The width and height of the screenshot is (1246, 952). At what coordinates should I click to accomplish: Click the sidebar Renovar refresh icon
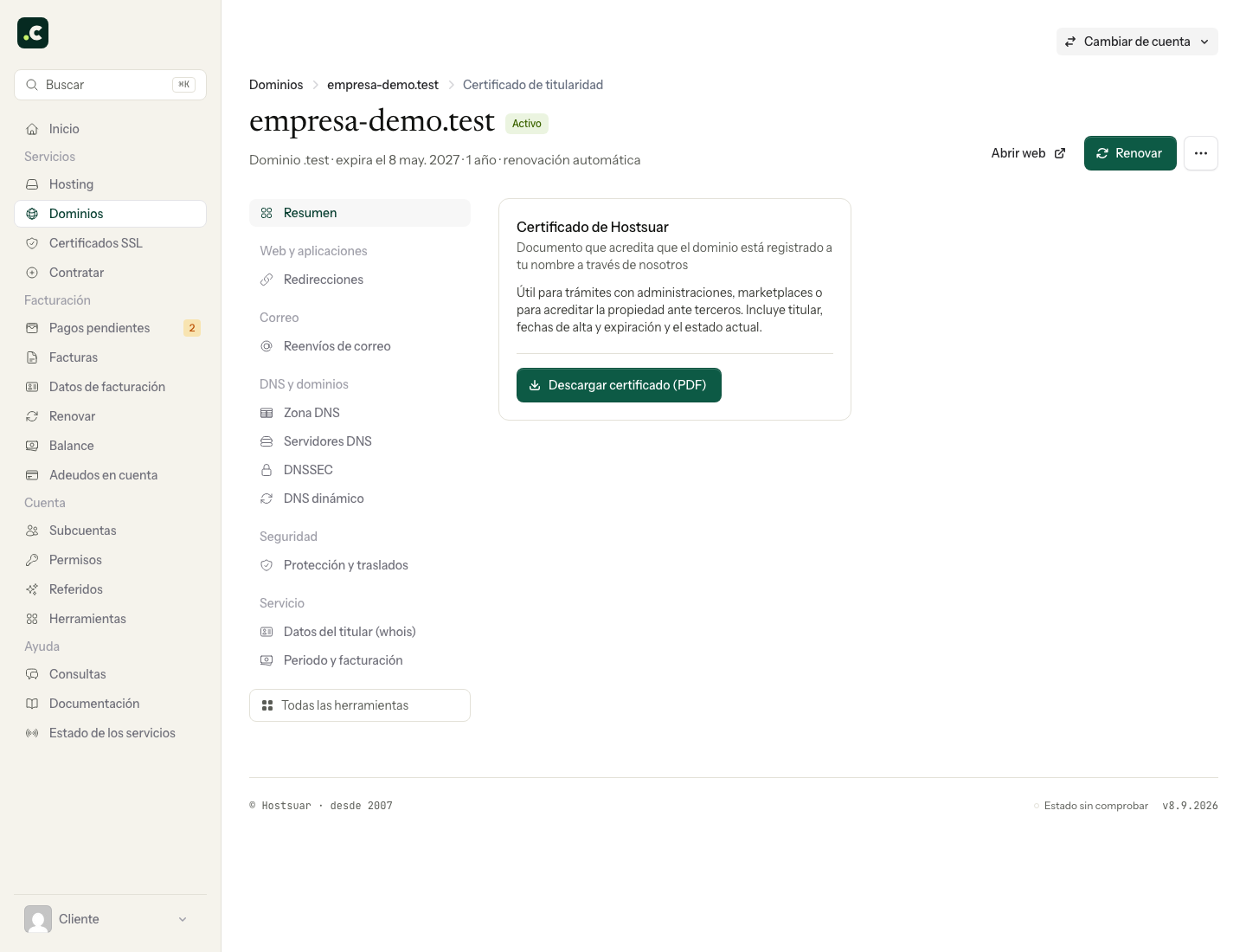pos(32,416)
